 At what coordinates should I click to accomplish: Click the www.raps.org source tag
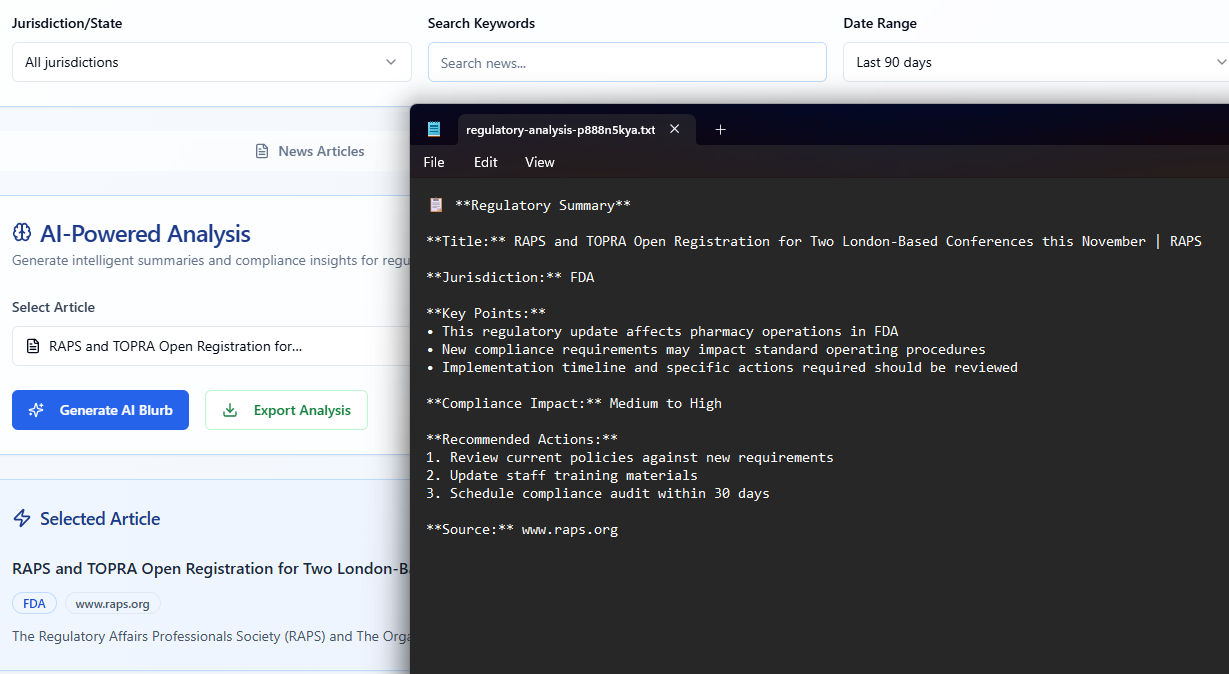(x=112, y=604)
